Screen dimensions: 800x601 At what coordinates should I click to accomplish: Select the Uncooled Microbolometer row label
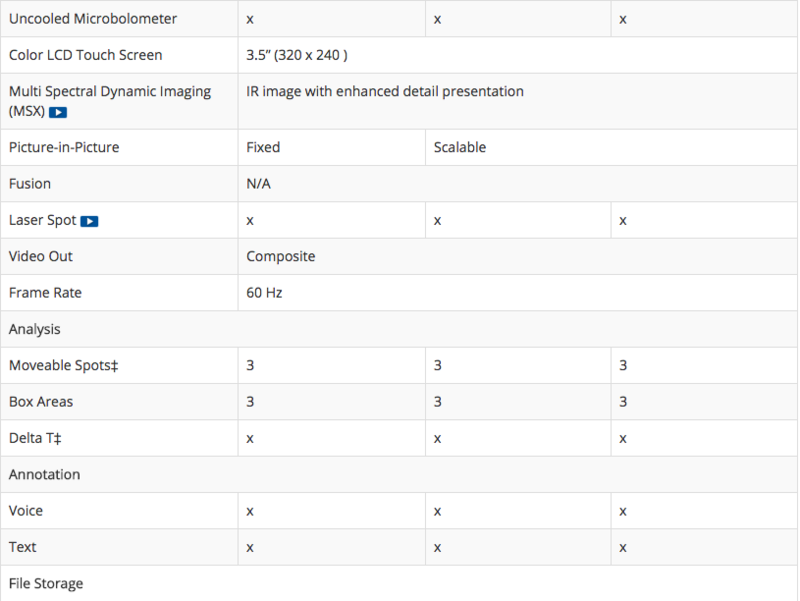(x=93, y=19)
